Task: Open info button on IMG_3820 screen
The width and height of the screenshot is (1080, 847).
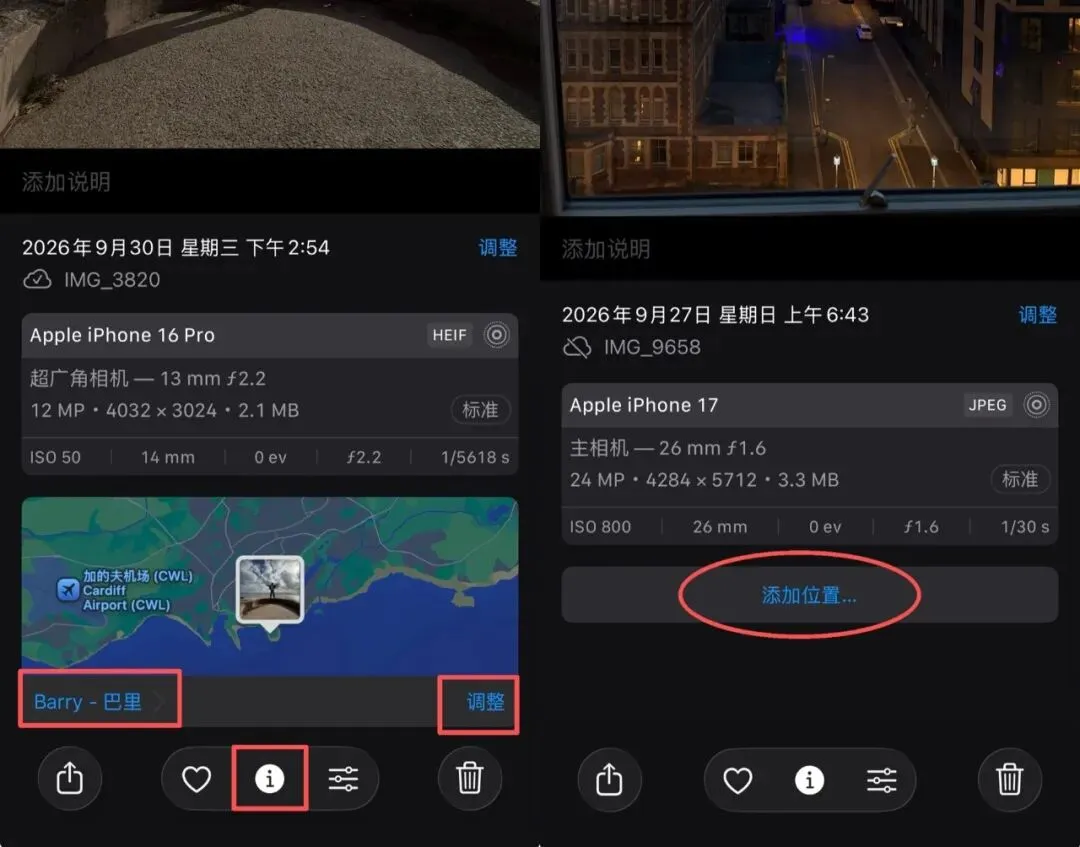Action: [x=269, y=779]
